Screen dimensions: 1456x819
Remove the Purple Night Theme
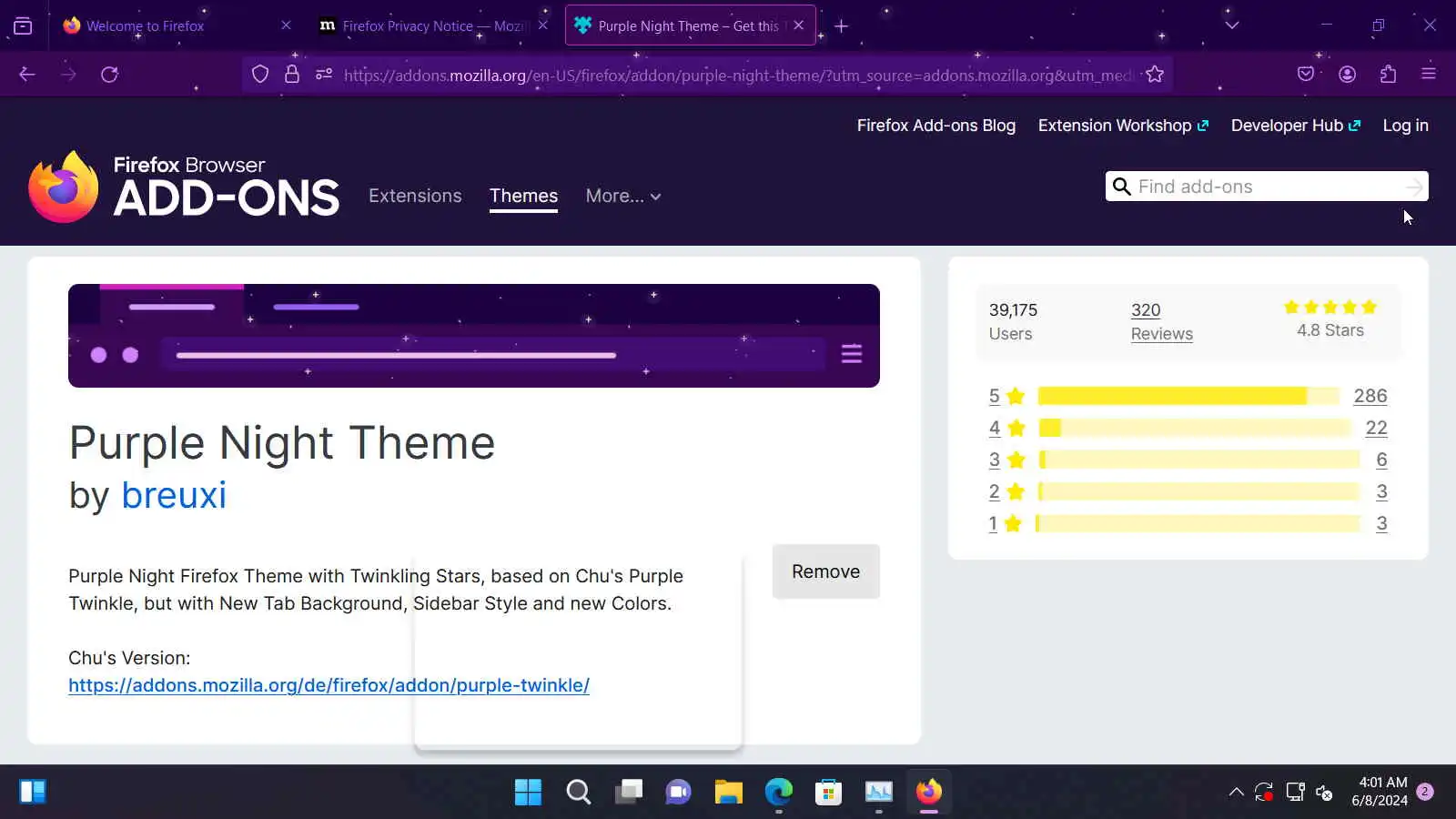[x=825, y=571]
